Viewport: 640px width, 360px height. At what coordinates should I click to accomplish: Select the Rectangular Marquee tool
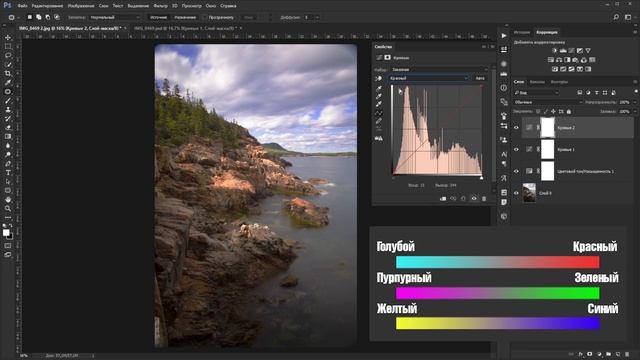(x=8, y=47)
